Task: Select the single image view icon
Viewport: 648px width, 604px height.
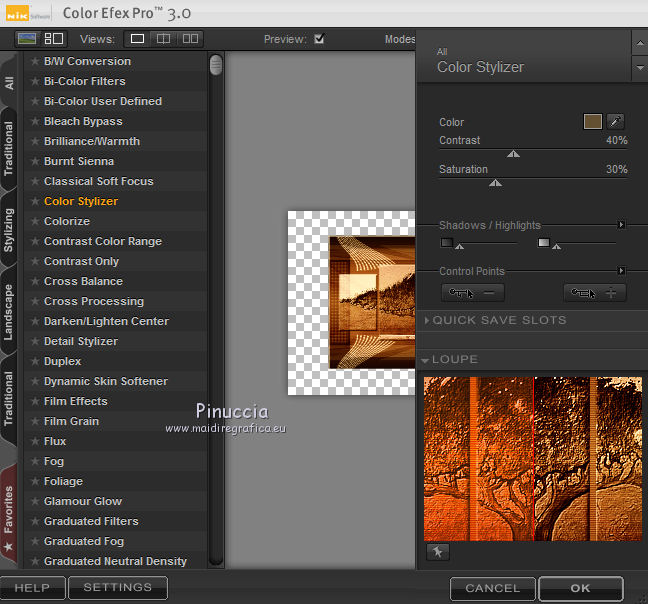Action: click(x=137, y=39)
